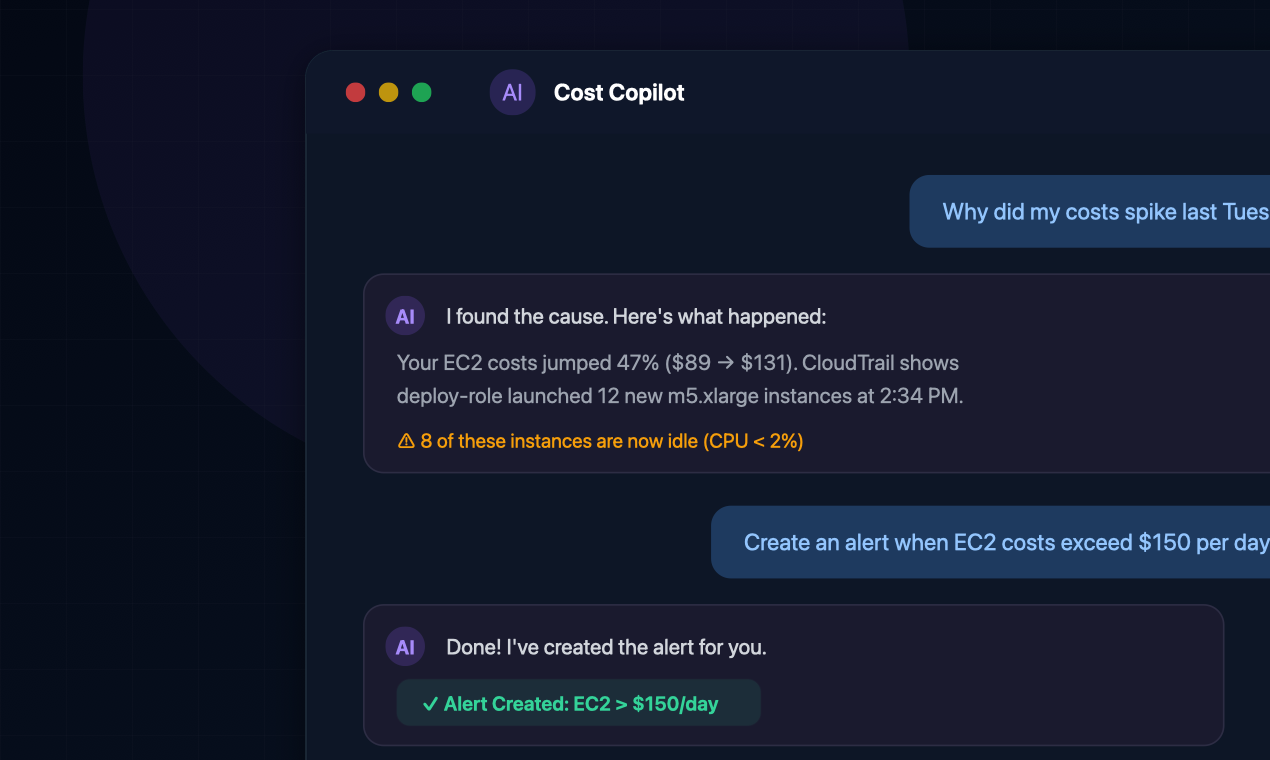
Task: Select the AI avatar beside the first response
Action: (x=405, y=315)
